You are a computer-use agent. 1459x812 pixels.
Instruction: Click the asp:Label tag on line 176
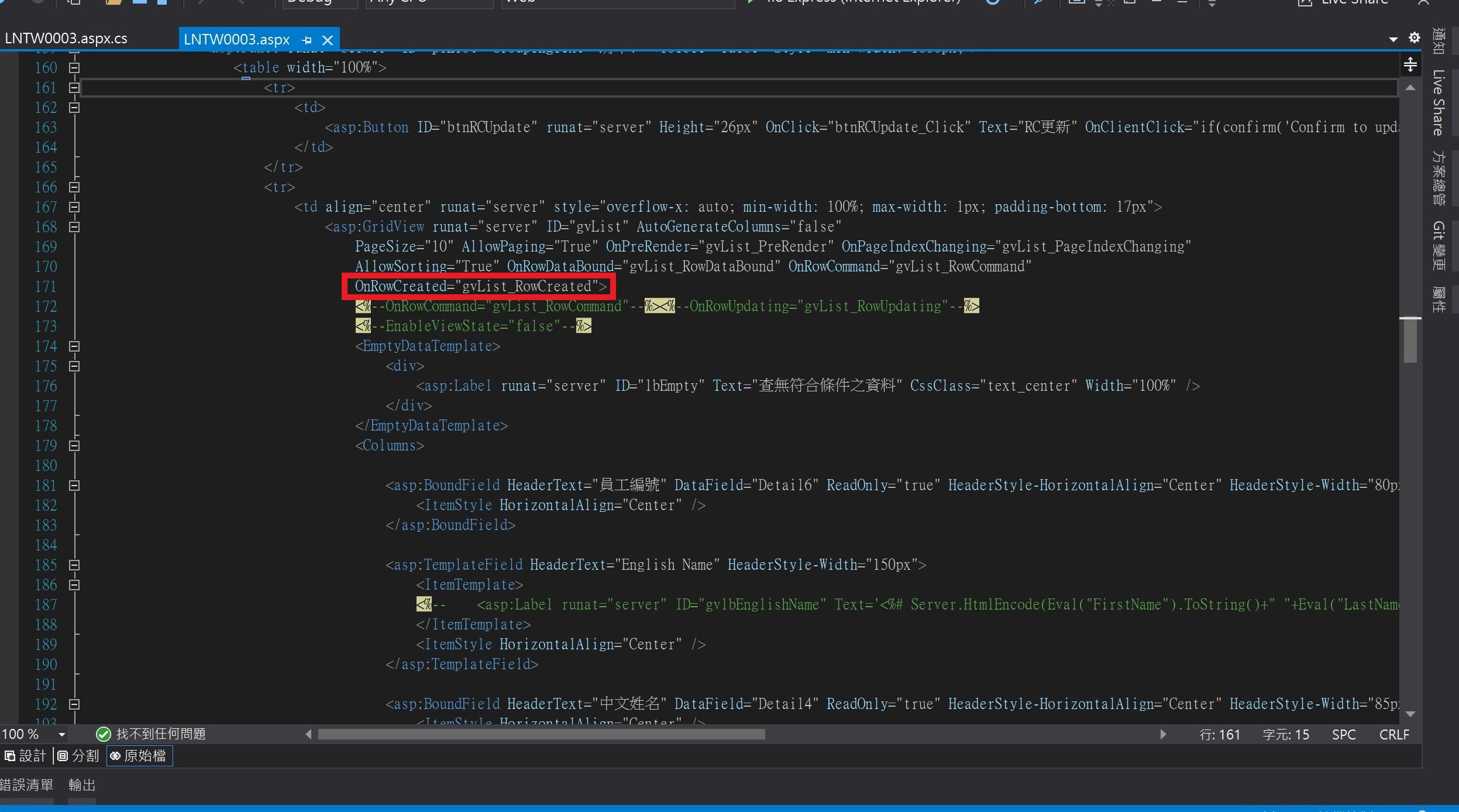pos(457,386)
